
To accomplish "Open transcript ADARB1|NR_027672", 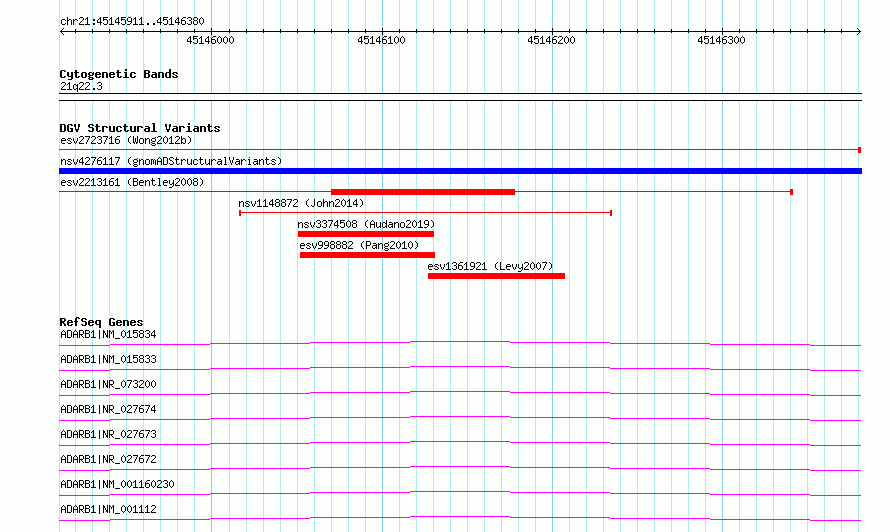I will (x=108, y=459).
